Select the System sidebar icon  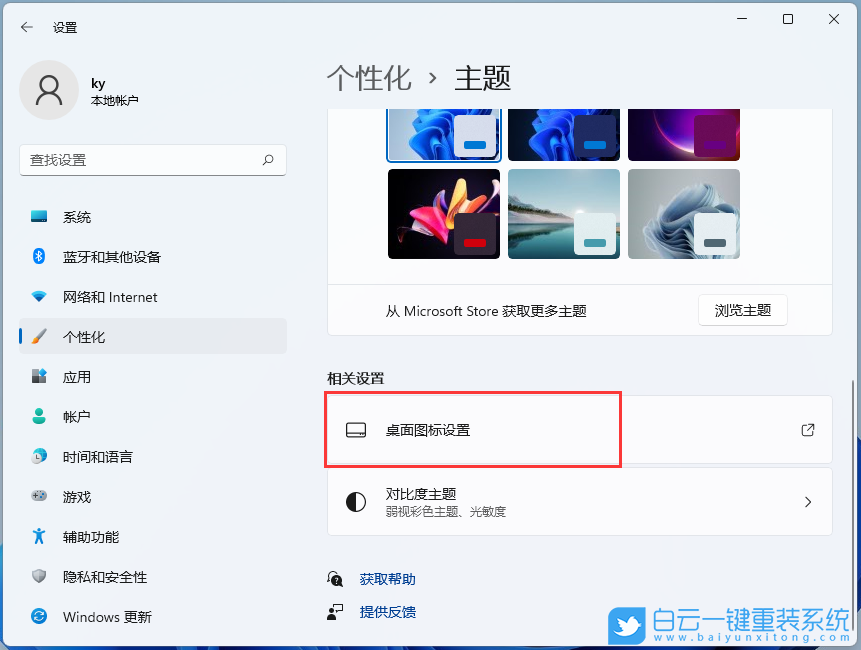pyautogui.click(x=40, y=216)
